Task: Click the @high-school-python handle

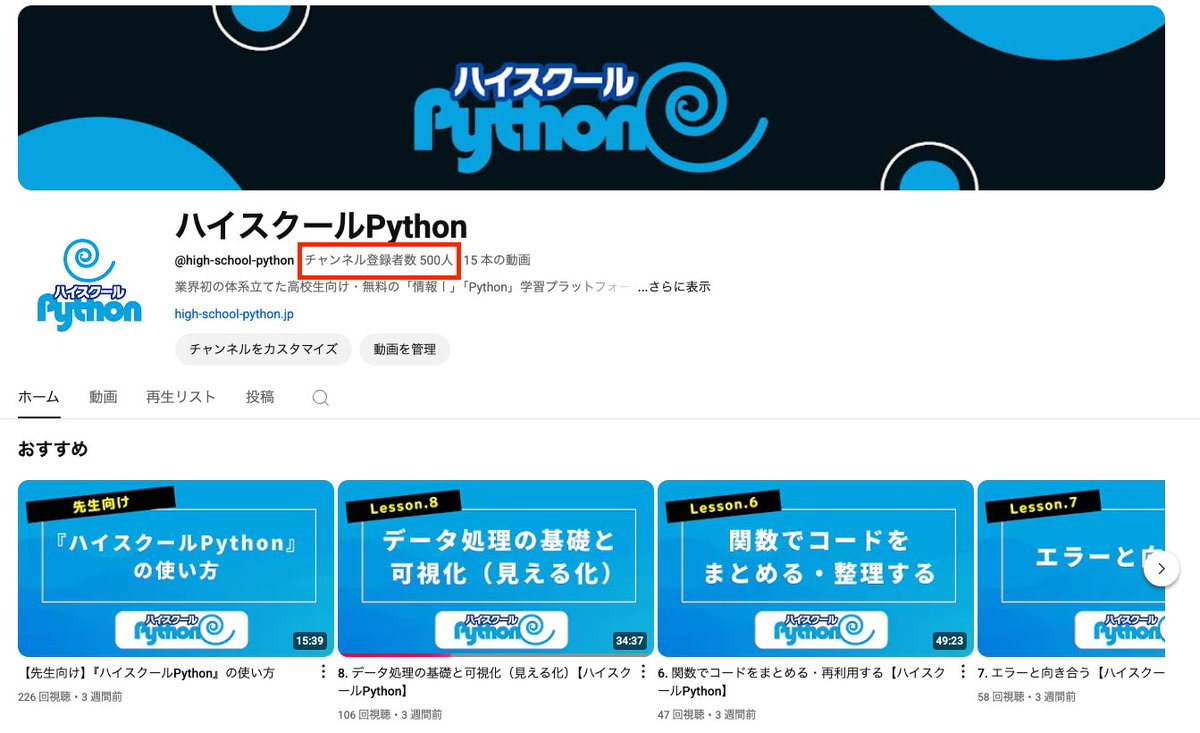Action: [234, 260]
